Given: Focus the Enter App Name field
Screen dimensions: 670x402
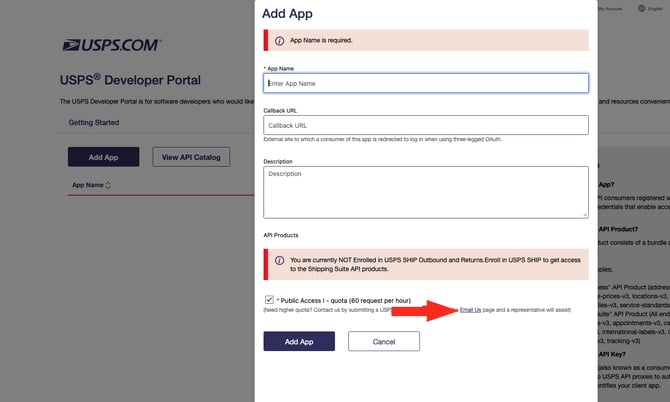Looking at the screenshot, I should pyautogui.click(x=426, y=83).
